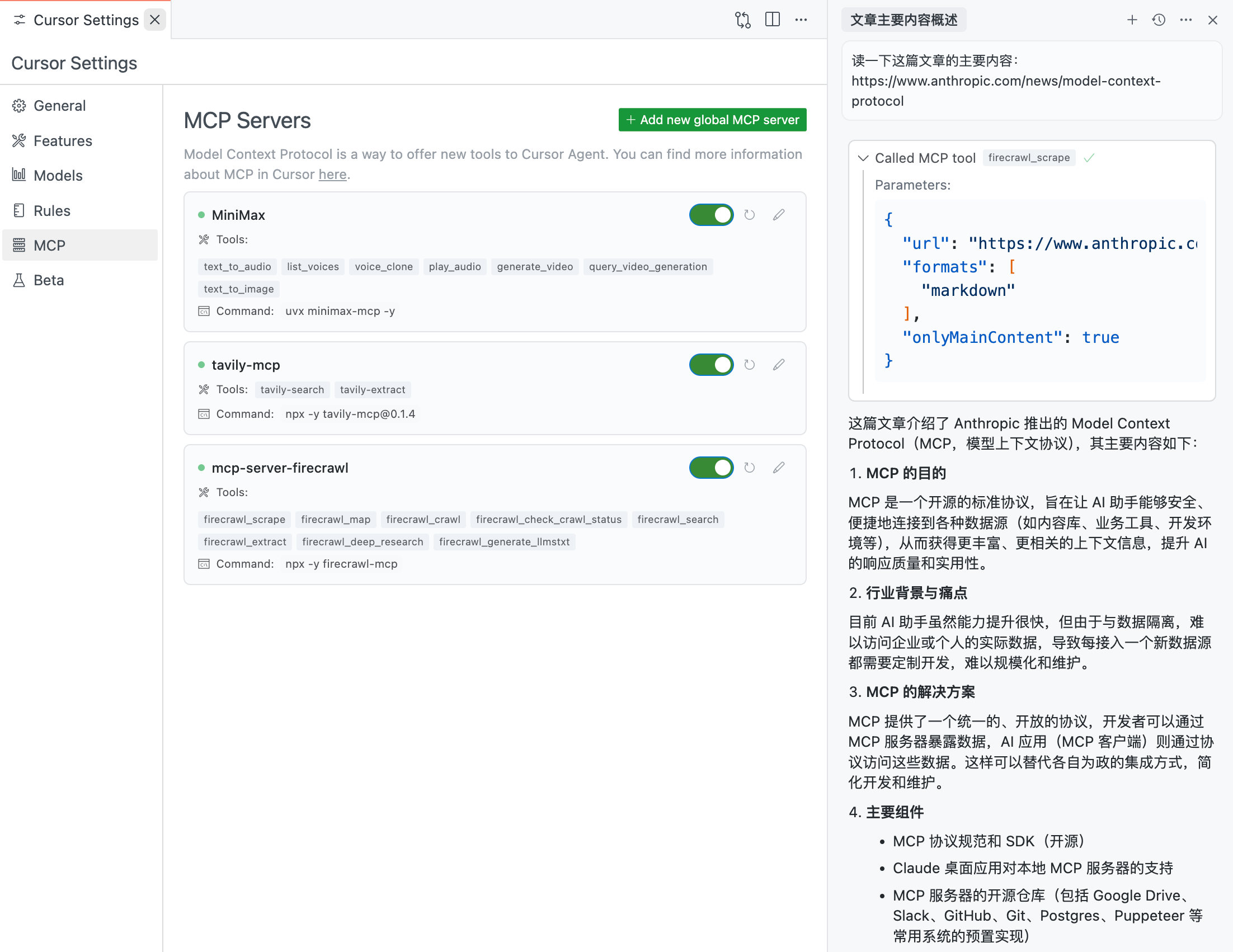Screen dimensions: 1233x952
Task: Disable the MiniMax server toggle
Action: pos(711,215)
